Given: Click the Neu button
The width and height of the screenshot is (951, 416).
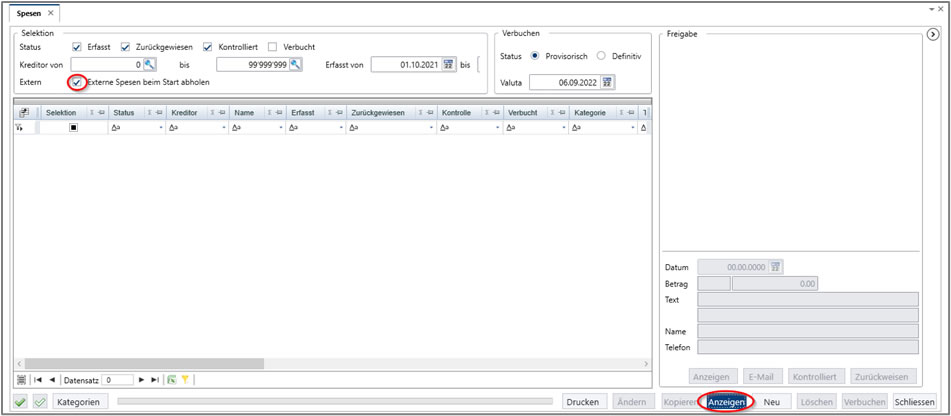Looking at the screenshot, I should [x=771, y=401].
